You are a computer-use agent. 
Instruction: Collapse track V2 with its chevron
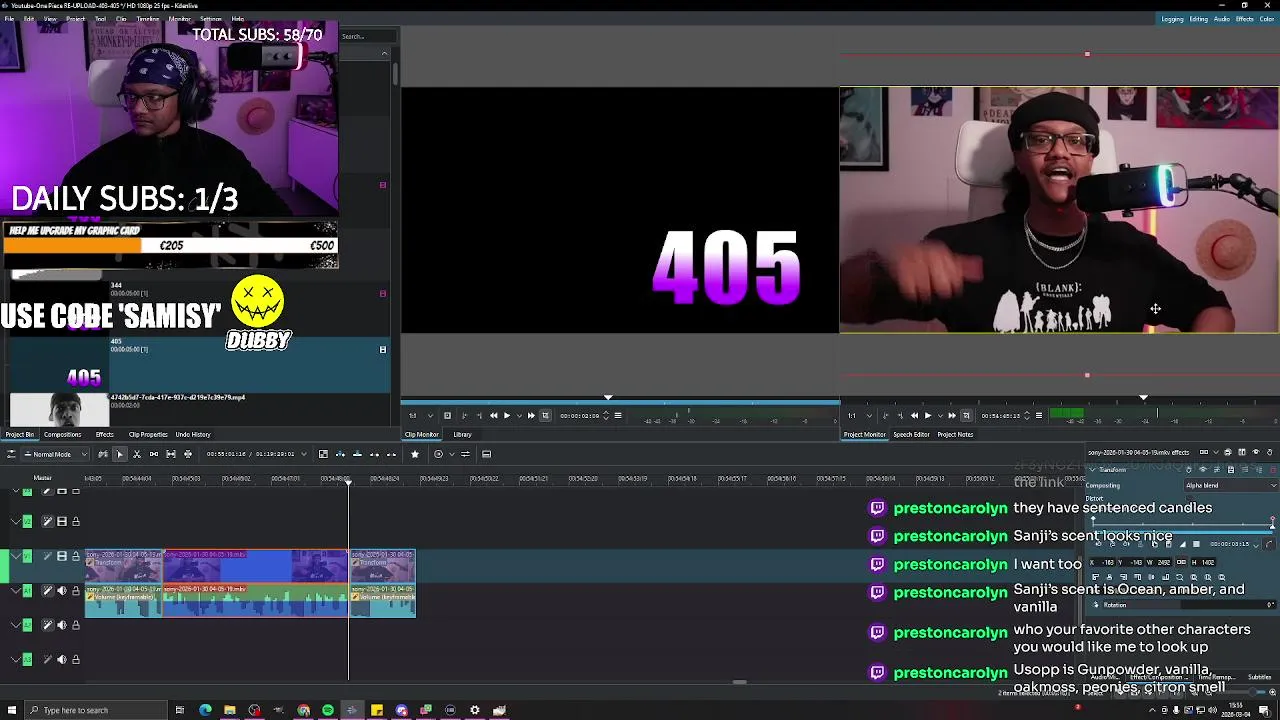pos(16,521)
